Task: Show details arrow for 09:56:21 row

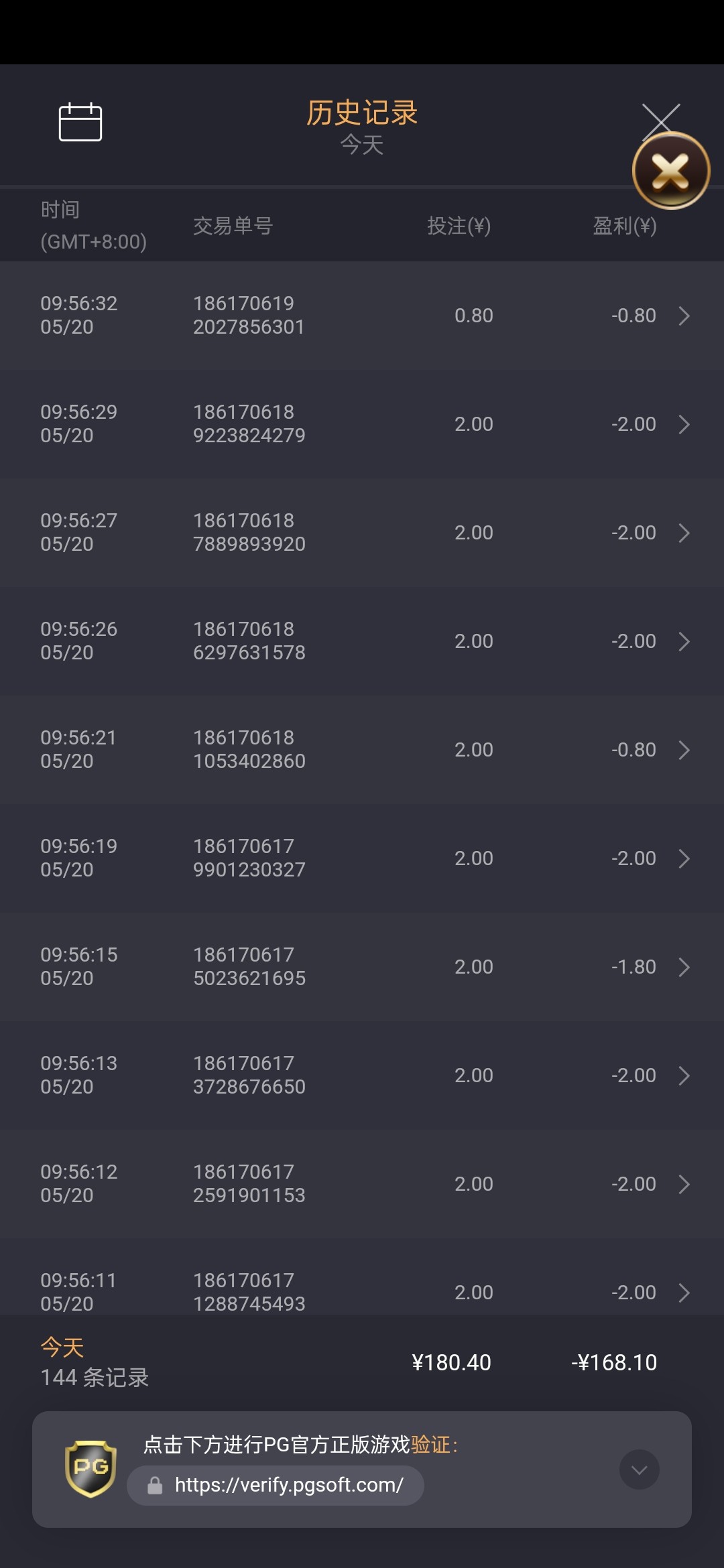Action: click(x=684, y=750)
